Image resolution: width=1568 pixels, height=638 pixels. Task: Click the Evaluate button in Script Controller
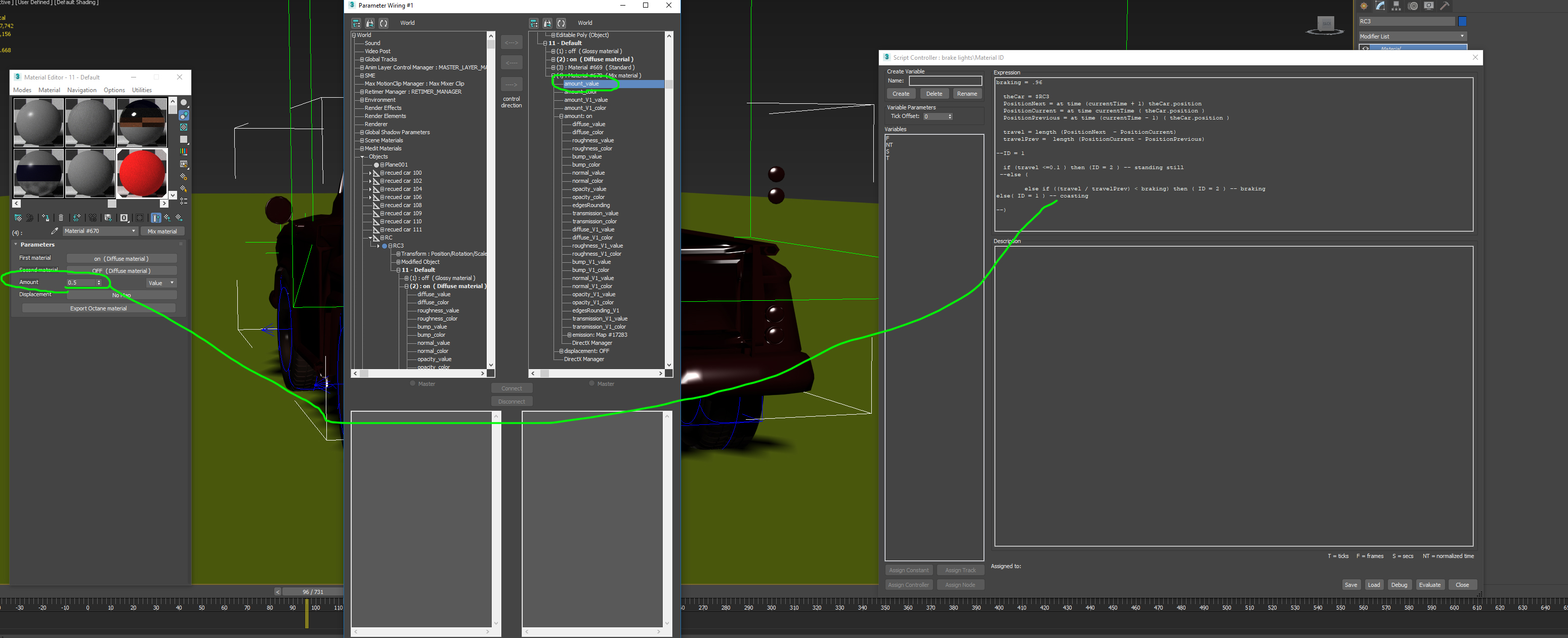click(1429, 584)
